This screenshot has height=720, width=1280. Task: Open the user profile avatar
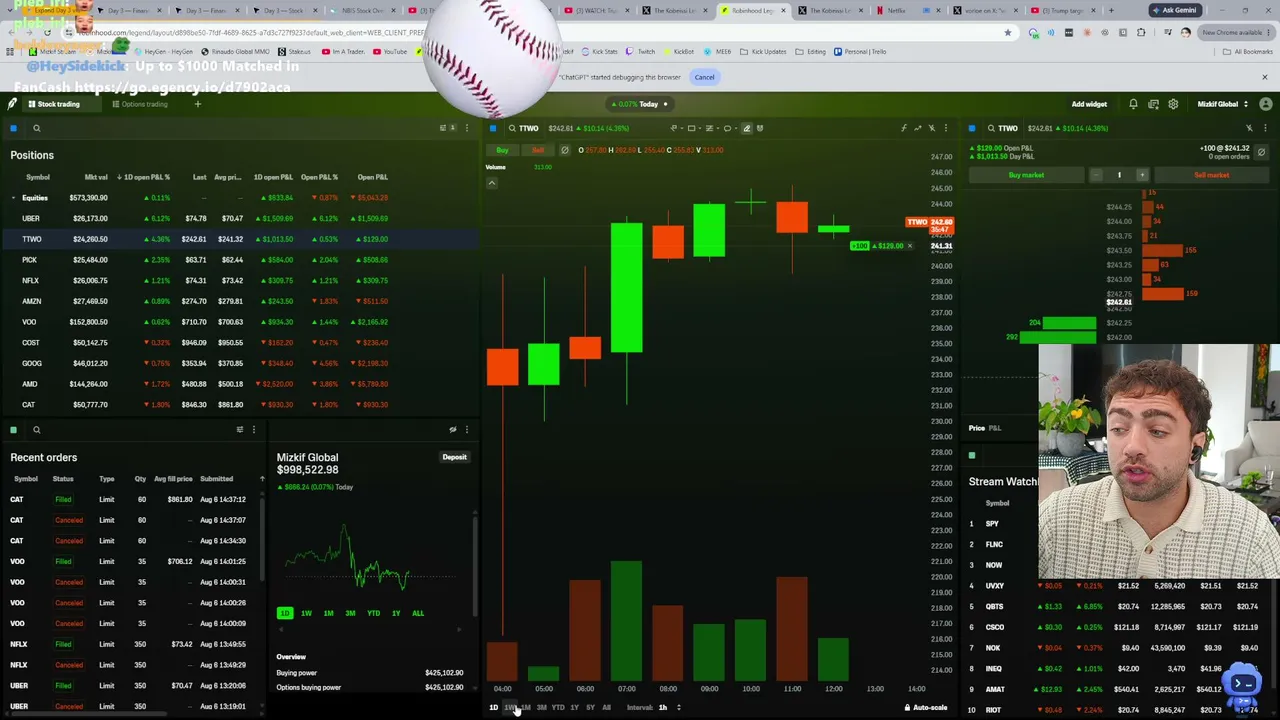1266,104
